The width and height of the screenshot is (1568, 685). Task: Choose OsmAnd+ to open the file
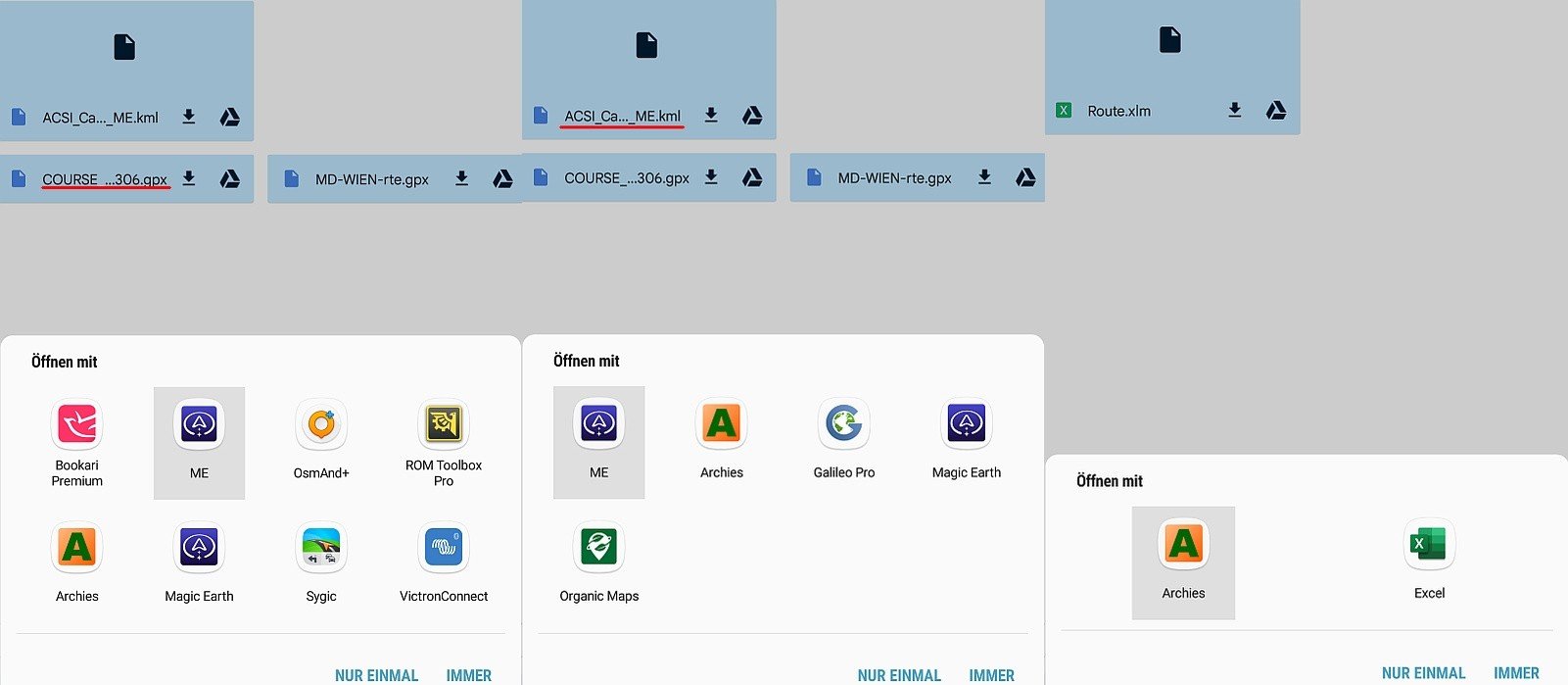click(x=321, y=425)
